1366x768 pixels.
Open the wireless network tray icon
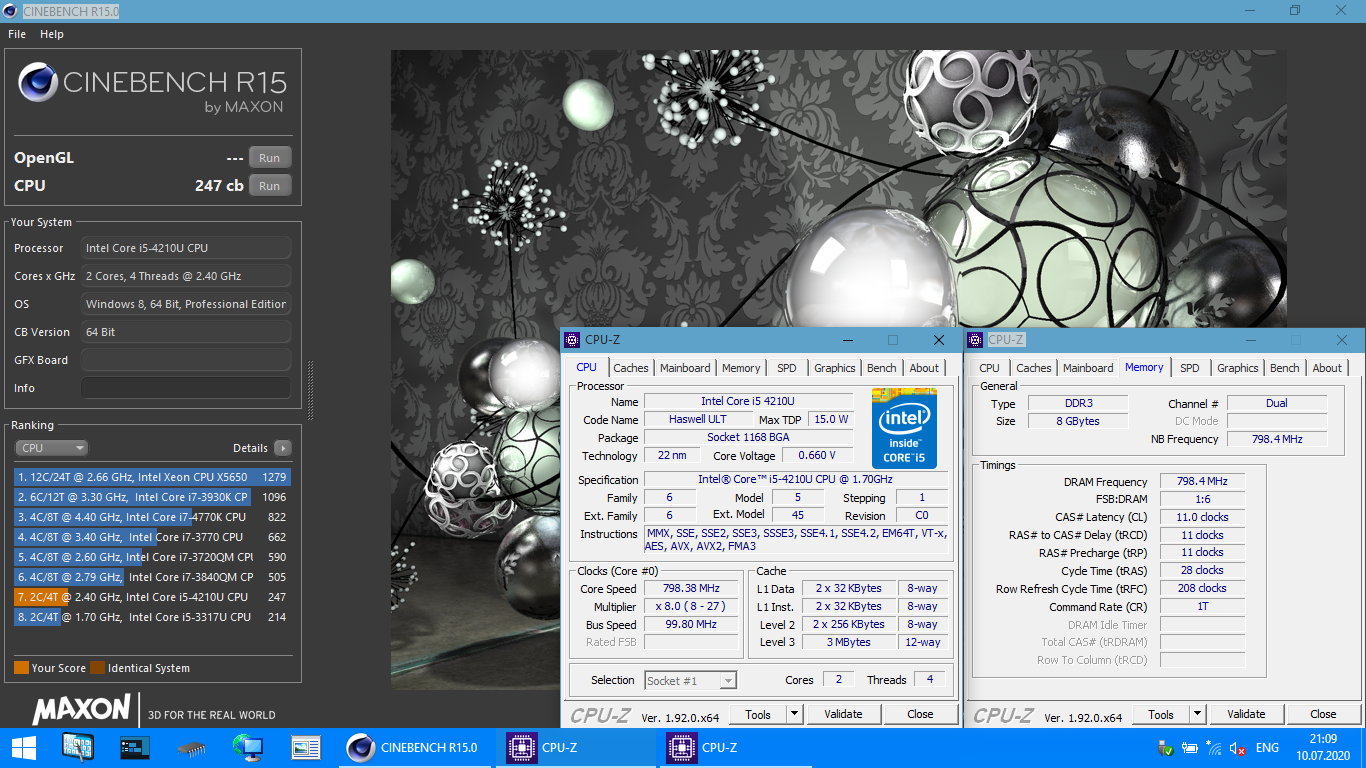(1213, 748)
